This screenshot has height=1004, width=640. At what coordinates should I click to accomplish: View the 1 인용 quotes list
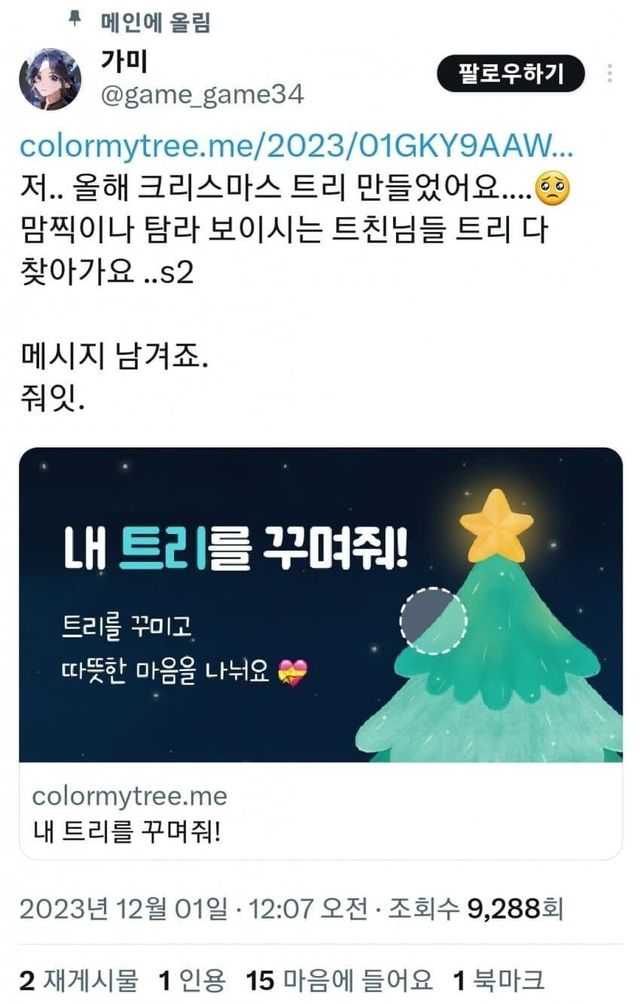[192, 980]
